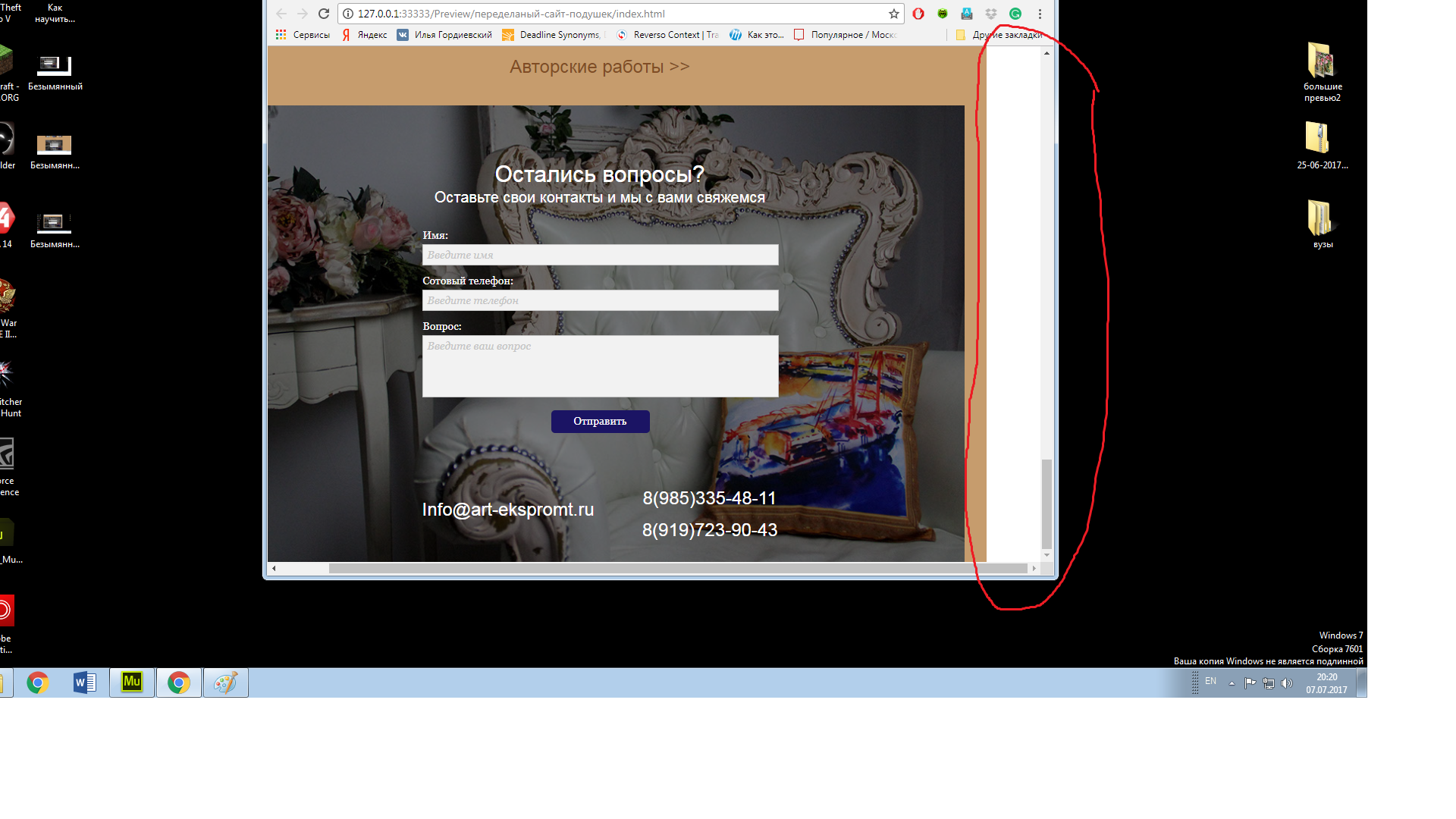Click the Сотовый телефон input field
The height and width of the screenshot is (819, 1456).
click(x=600, y=300)
